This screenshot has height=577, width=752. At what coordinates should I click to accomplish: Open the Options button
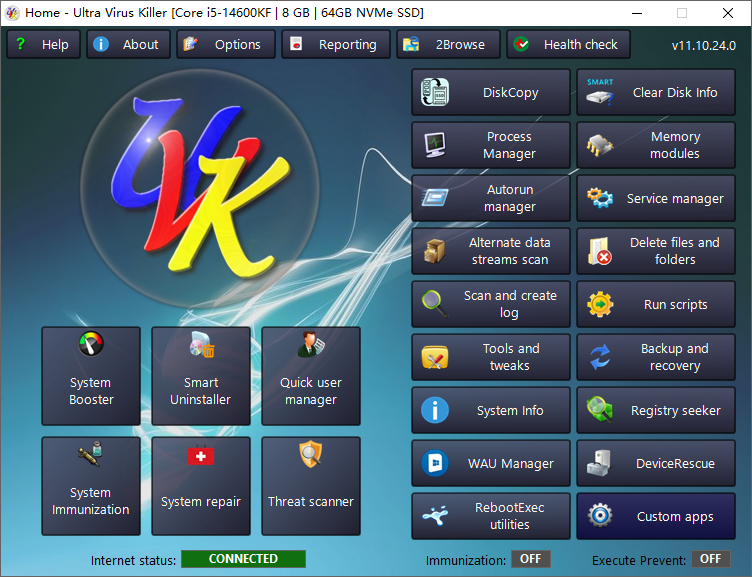[x=226, y=44]
